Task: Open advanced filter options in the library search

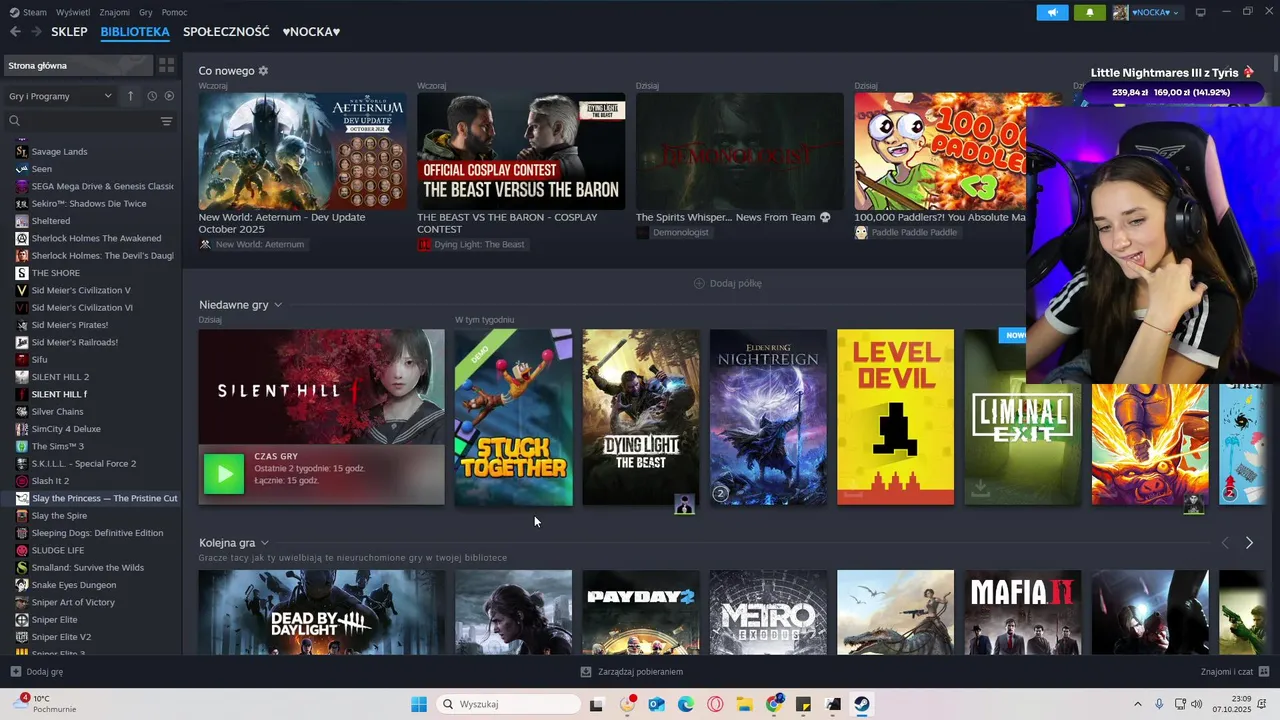Action: point(166,121)
